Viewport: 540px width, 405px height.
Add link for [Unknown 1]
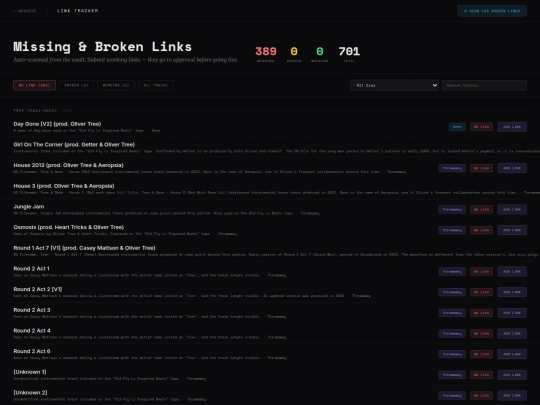[x=512, y=375]
